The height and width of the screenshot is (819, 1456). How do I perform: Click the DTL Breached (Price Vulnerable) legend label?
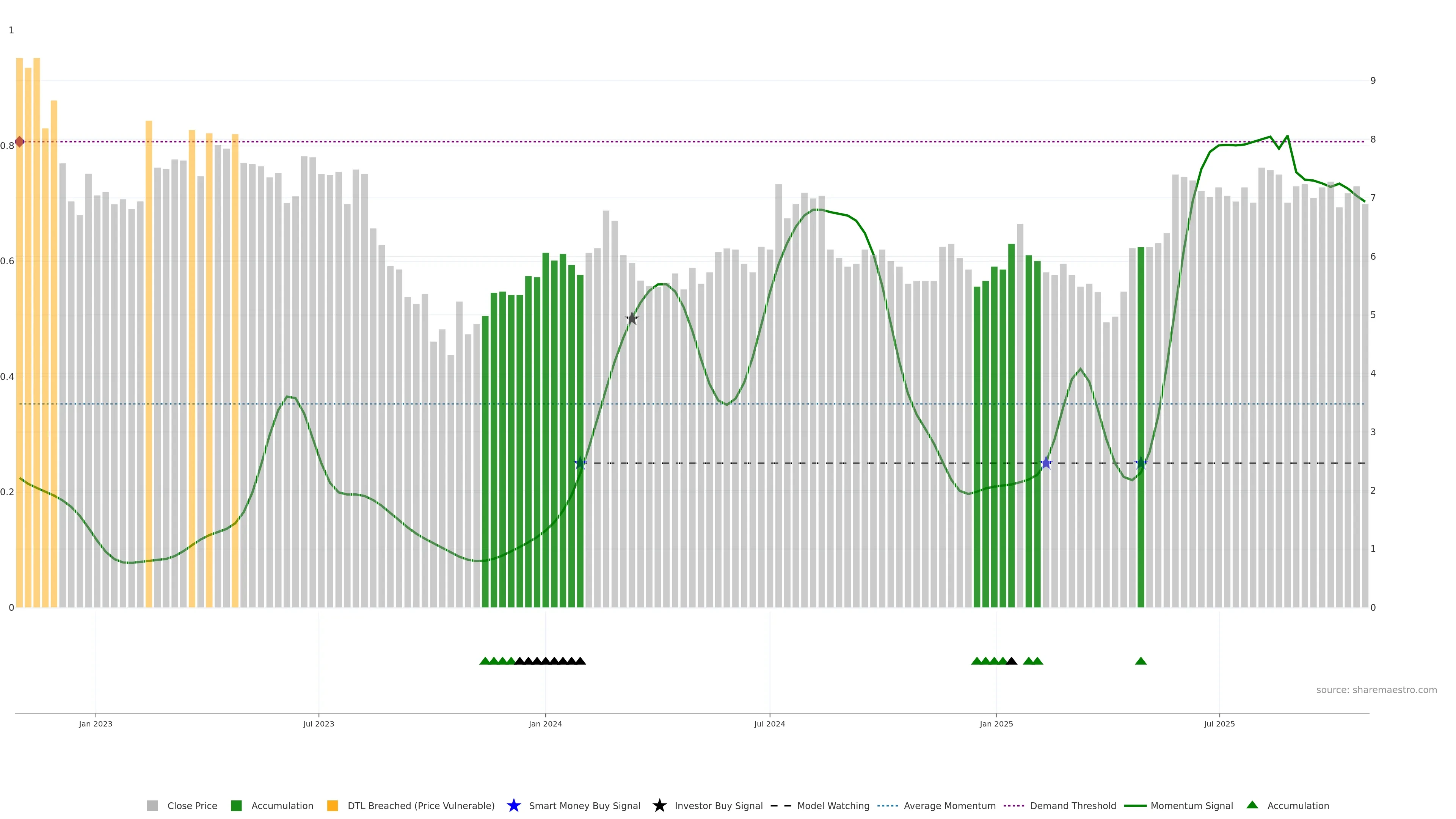click(420, 805)
